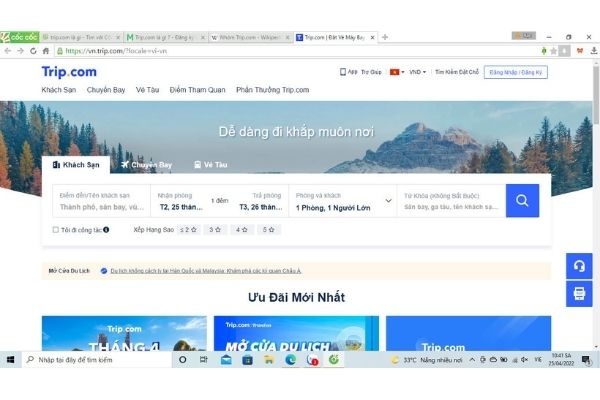Click the browser home icon
The height and width of the screenshot is (400, 600).
pos(46,51)
